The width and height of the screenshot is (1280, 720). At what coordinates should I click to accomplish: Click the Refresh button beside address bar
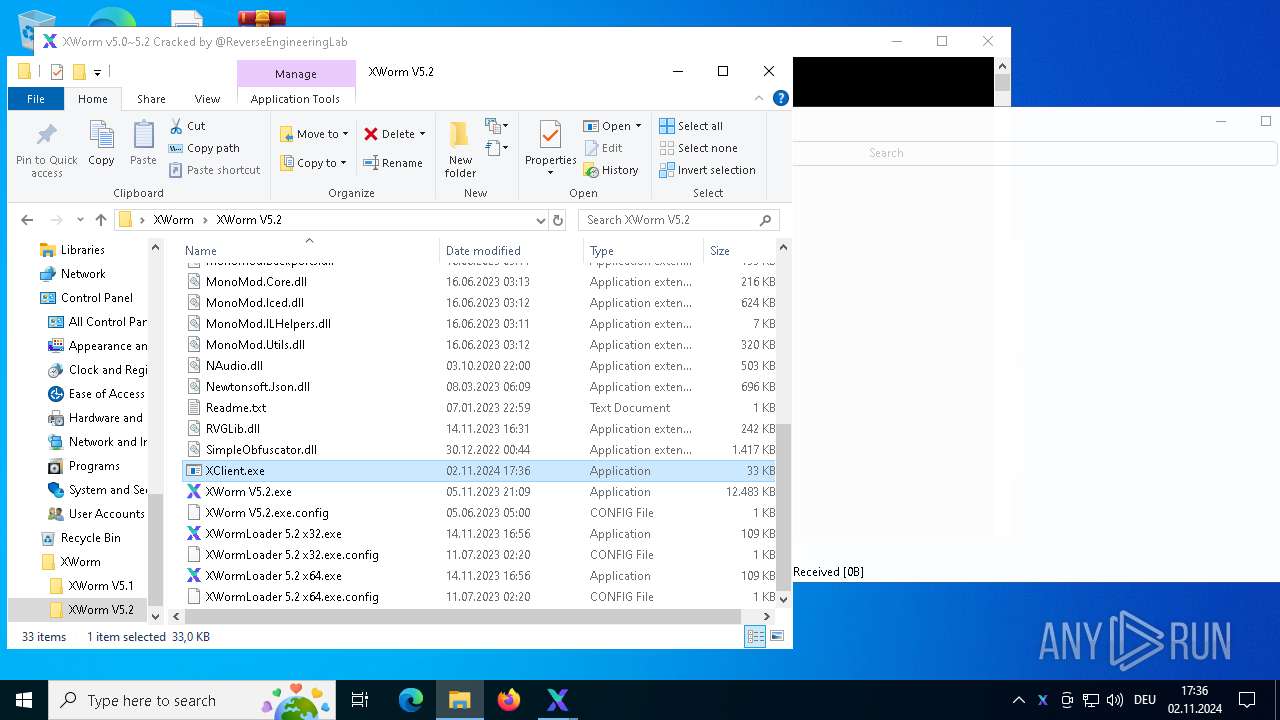(x=558, y=220)
